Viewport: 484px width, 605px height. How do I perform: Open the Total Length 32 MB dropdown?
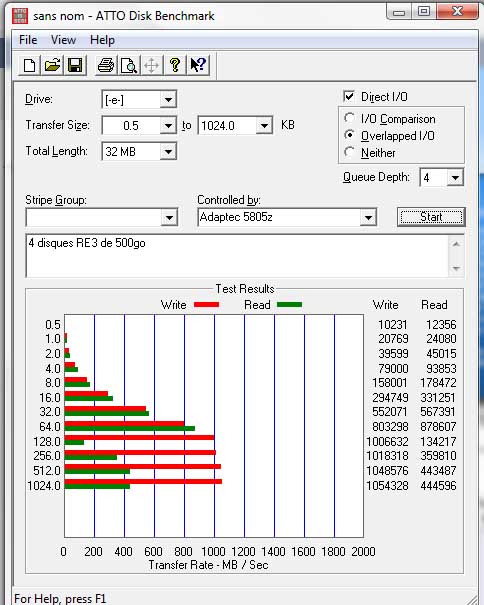click(x=168, y=152)
